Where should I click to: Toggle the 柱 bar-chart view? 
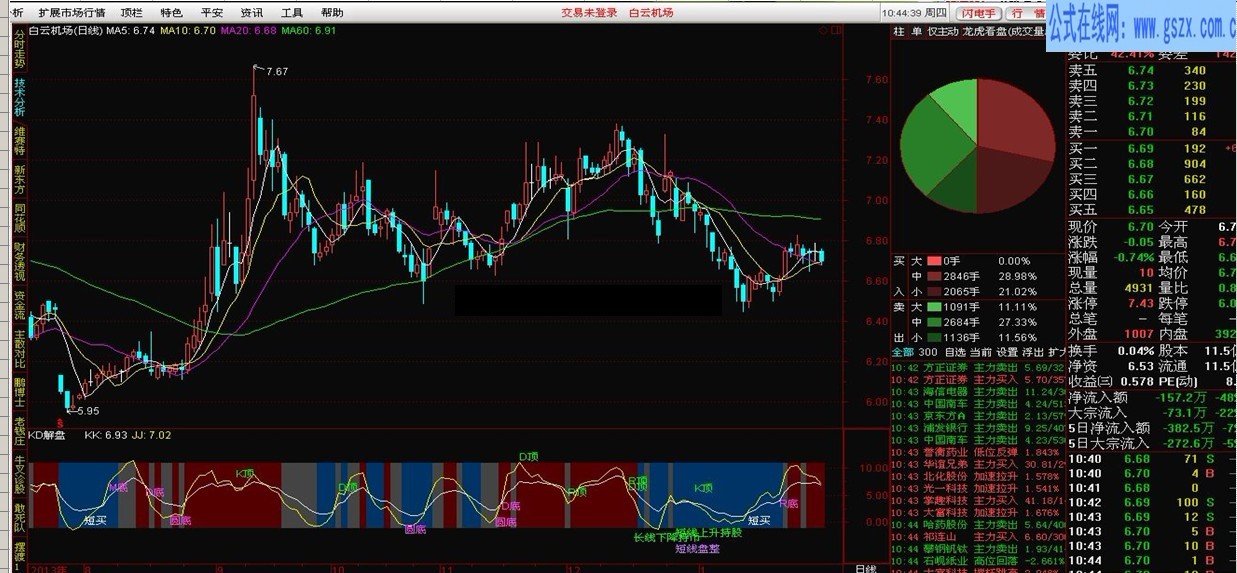(x=899, y=32)
